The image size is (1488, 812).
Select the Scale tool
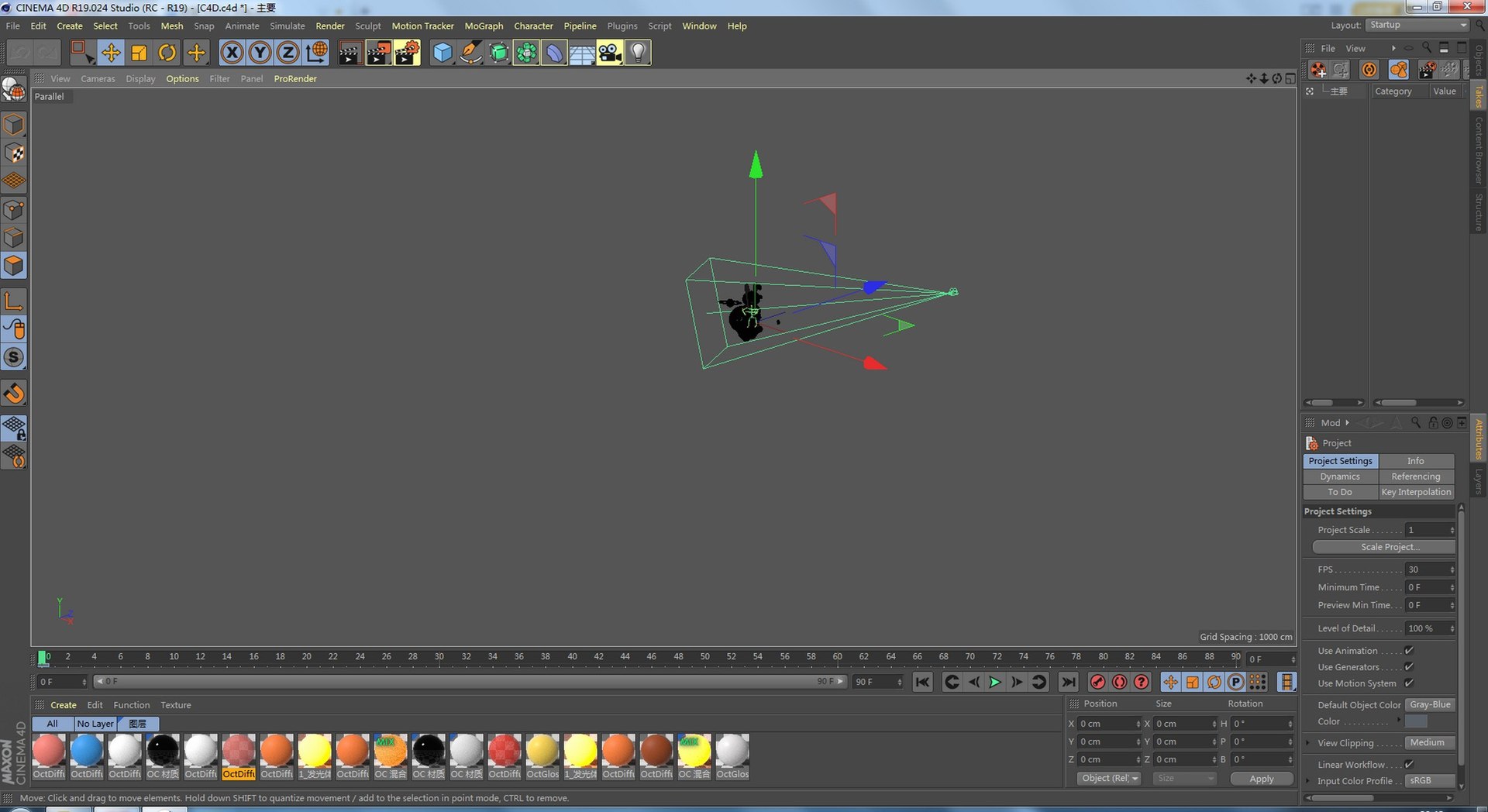[139, 53]
